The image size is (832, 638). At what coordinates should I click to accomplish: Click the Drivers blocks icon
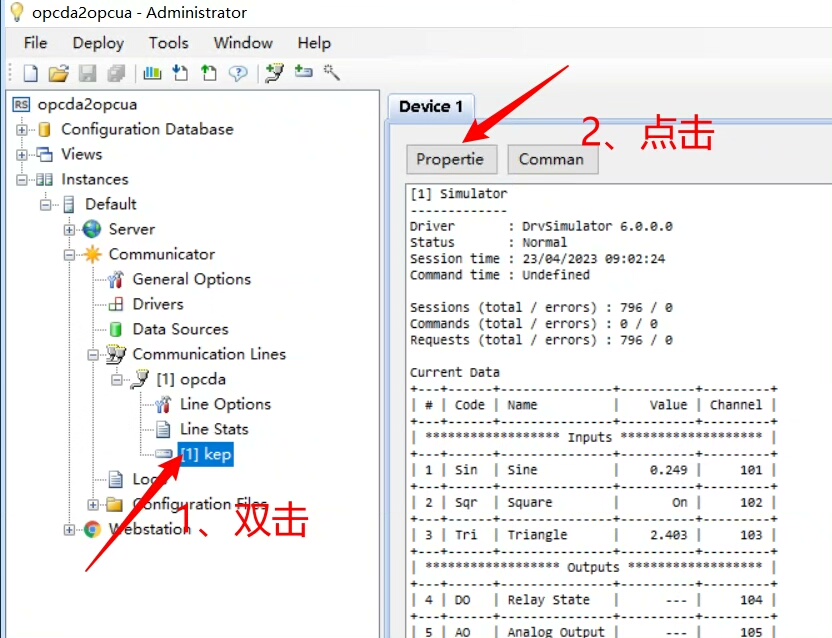pos(116,304)
